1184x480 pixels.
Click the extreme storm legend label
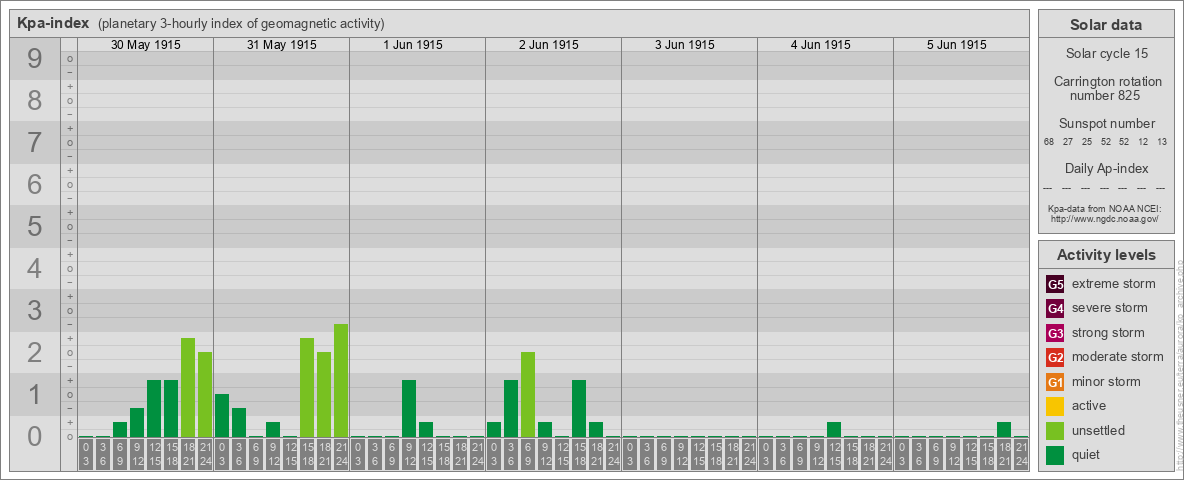(x=1113, y=285)
